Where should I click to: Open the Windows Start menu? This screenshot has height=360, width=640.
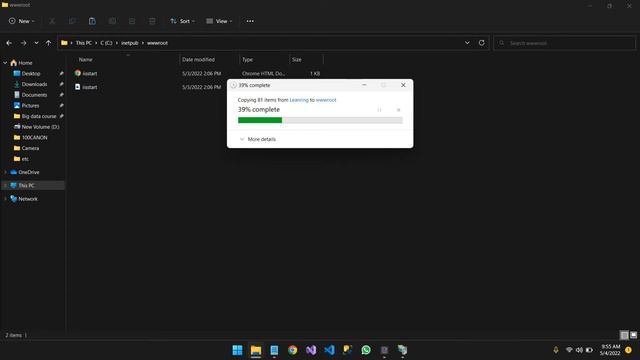tap(237, 350)
